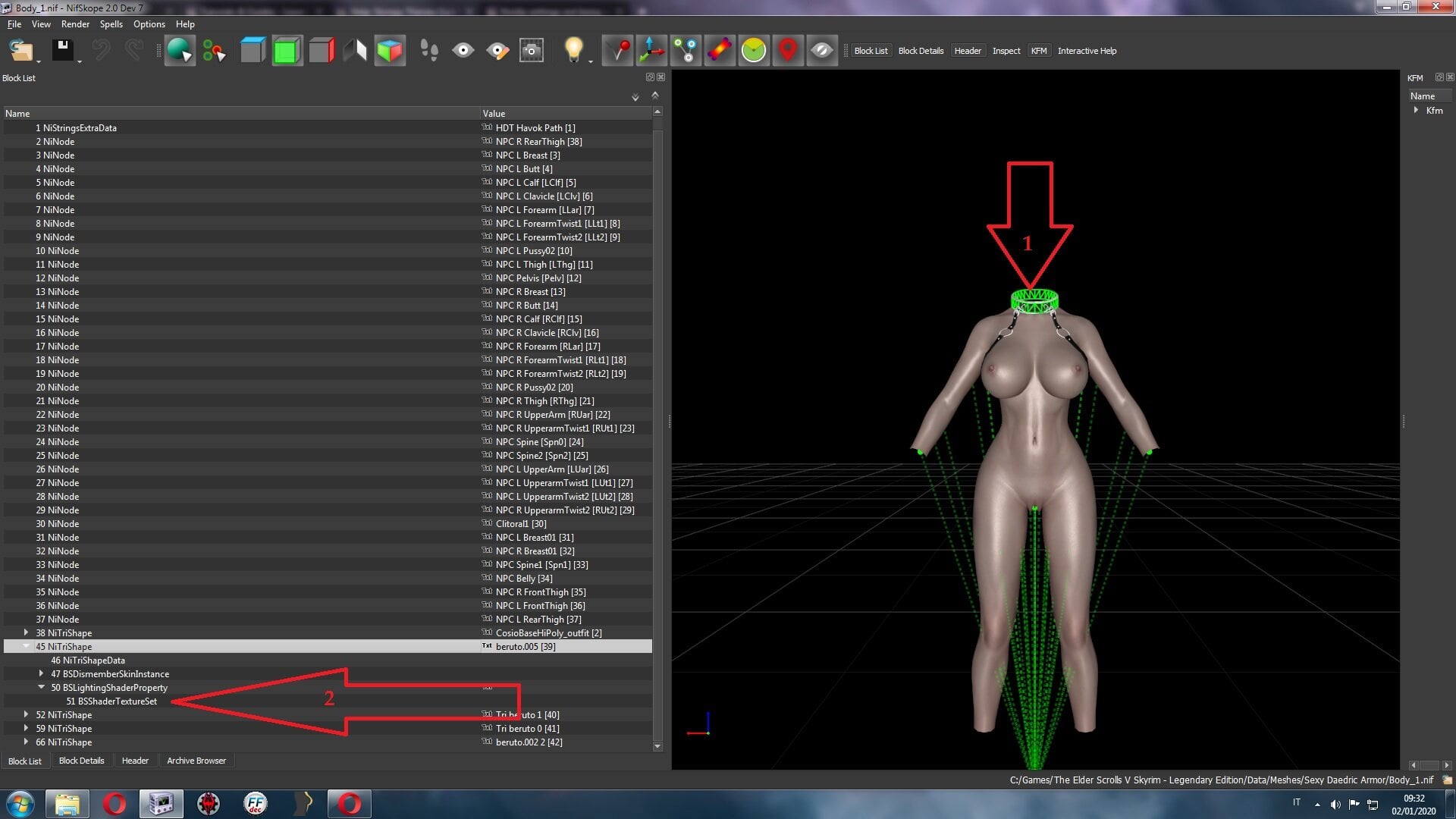Toggle the crossed-out eye hidden icon

point(822,51)
